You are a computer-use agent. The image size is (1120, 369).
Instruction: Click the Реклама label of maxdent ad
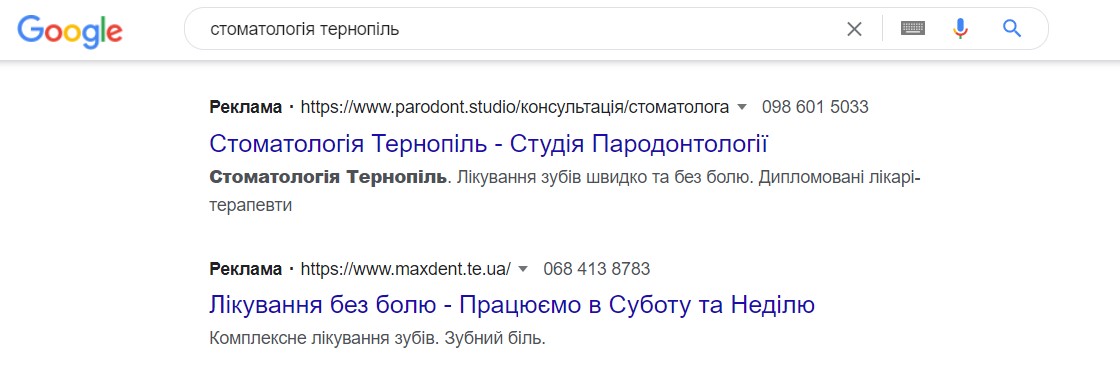[x=246, y=270]
